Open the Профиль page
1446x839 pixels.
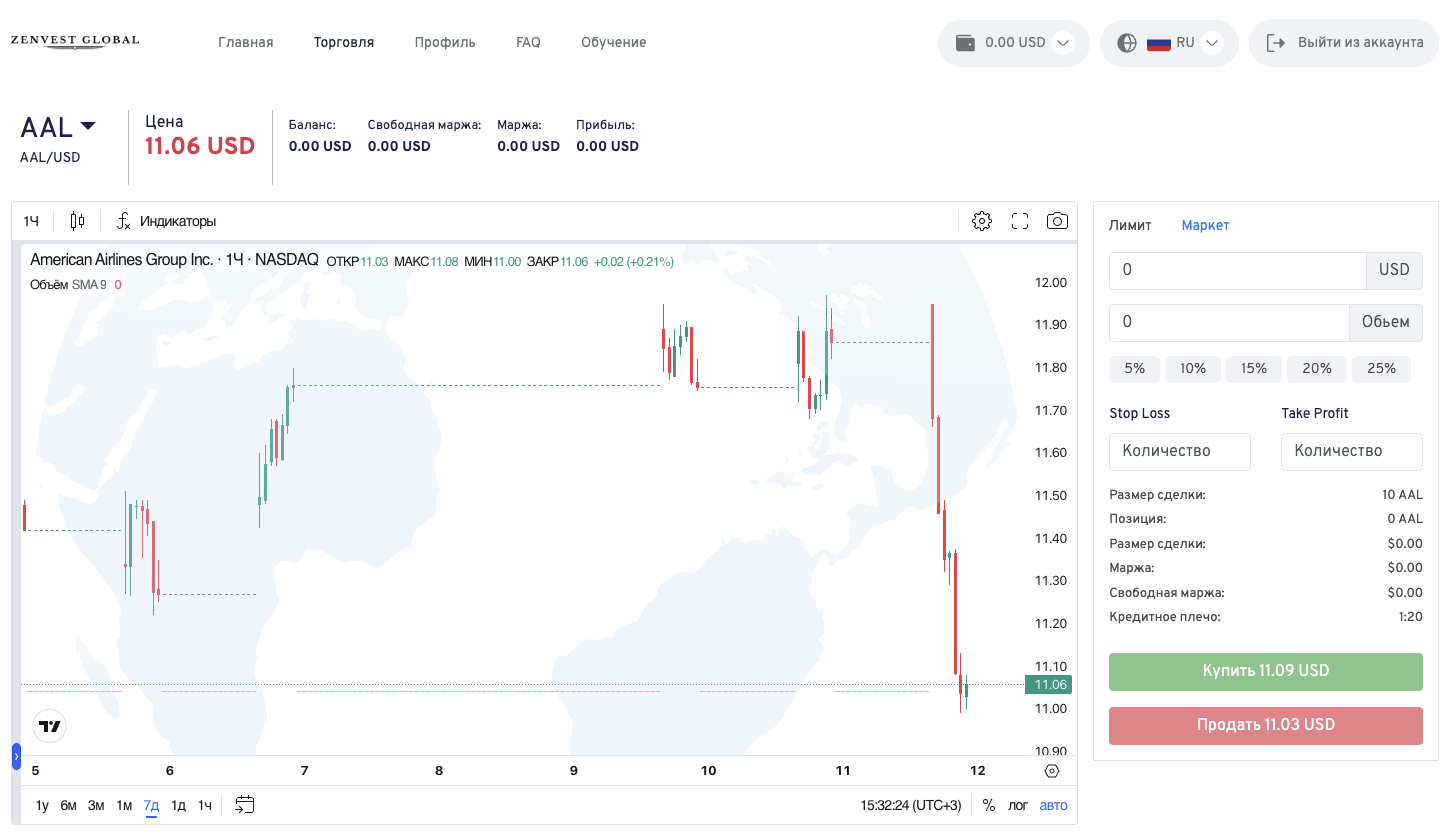click(x=445, y=43)
